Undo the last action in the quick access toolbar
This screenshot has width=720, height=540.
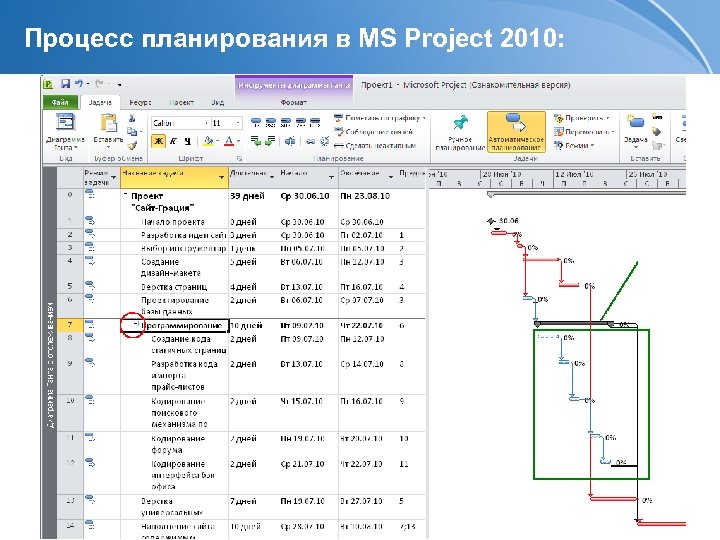click(79, 84)
